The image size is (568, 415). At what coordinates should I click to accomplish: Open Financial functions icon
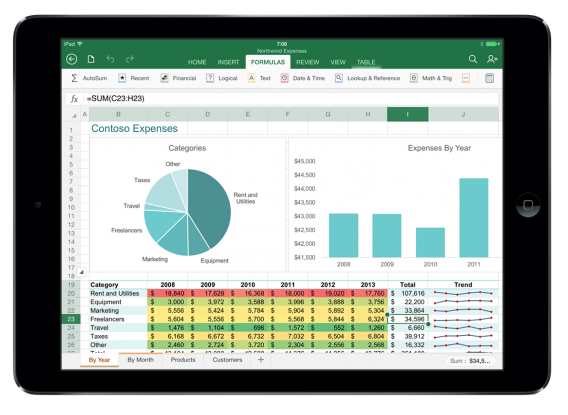click(164, 78)
